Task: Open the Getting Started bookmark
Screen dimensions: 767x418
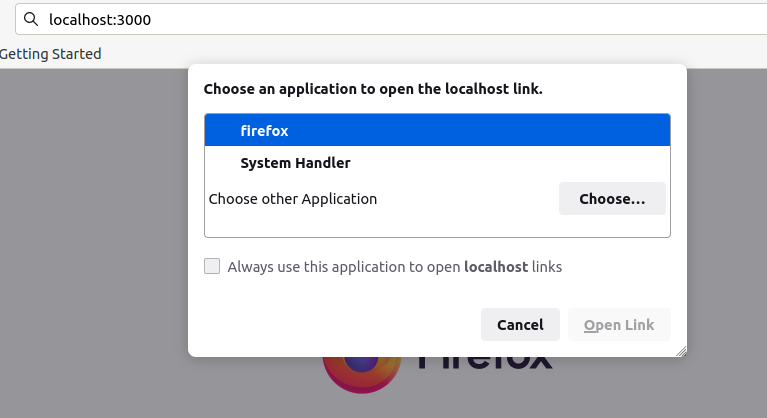Action: (50, 54)
